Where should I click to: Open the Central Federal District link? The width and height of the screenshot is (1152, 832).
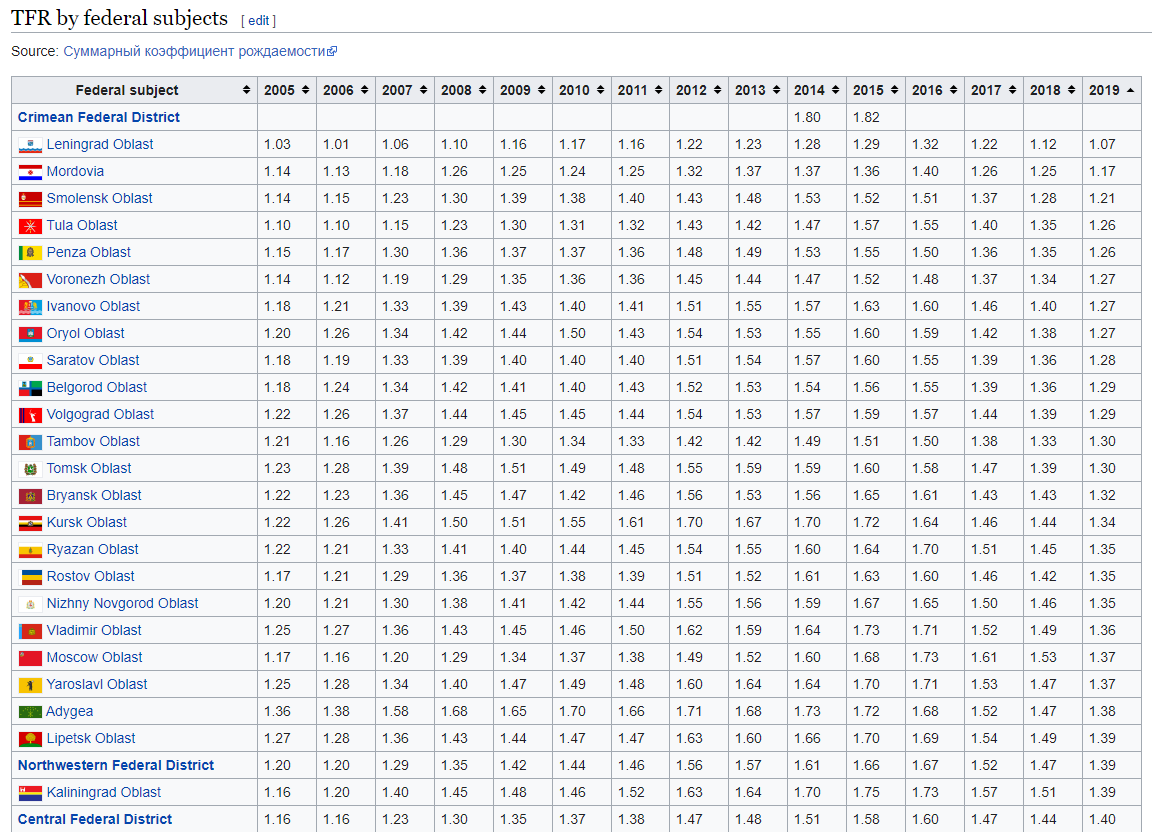[x=95, y=819]
